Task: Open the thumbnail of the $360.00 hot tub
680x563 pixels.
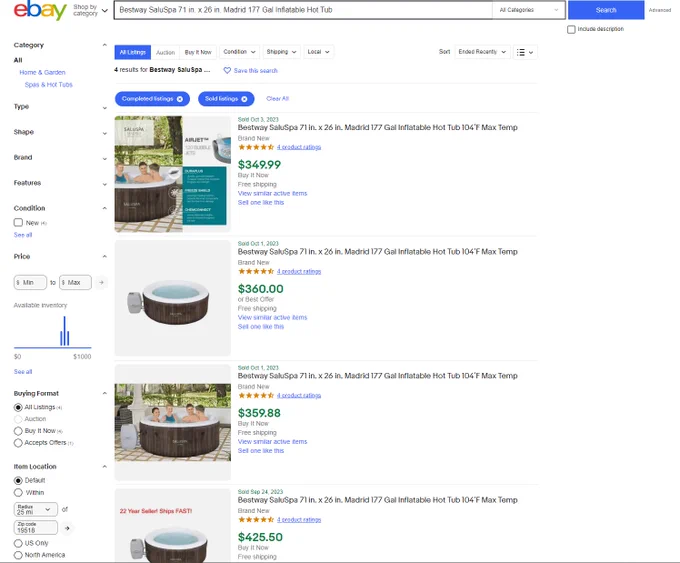Action: 173,298
